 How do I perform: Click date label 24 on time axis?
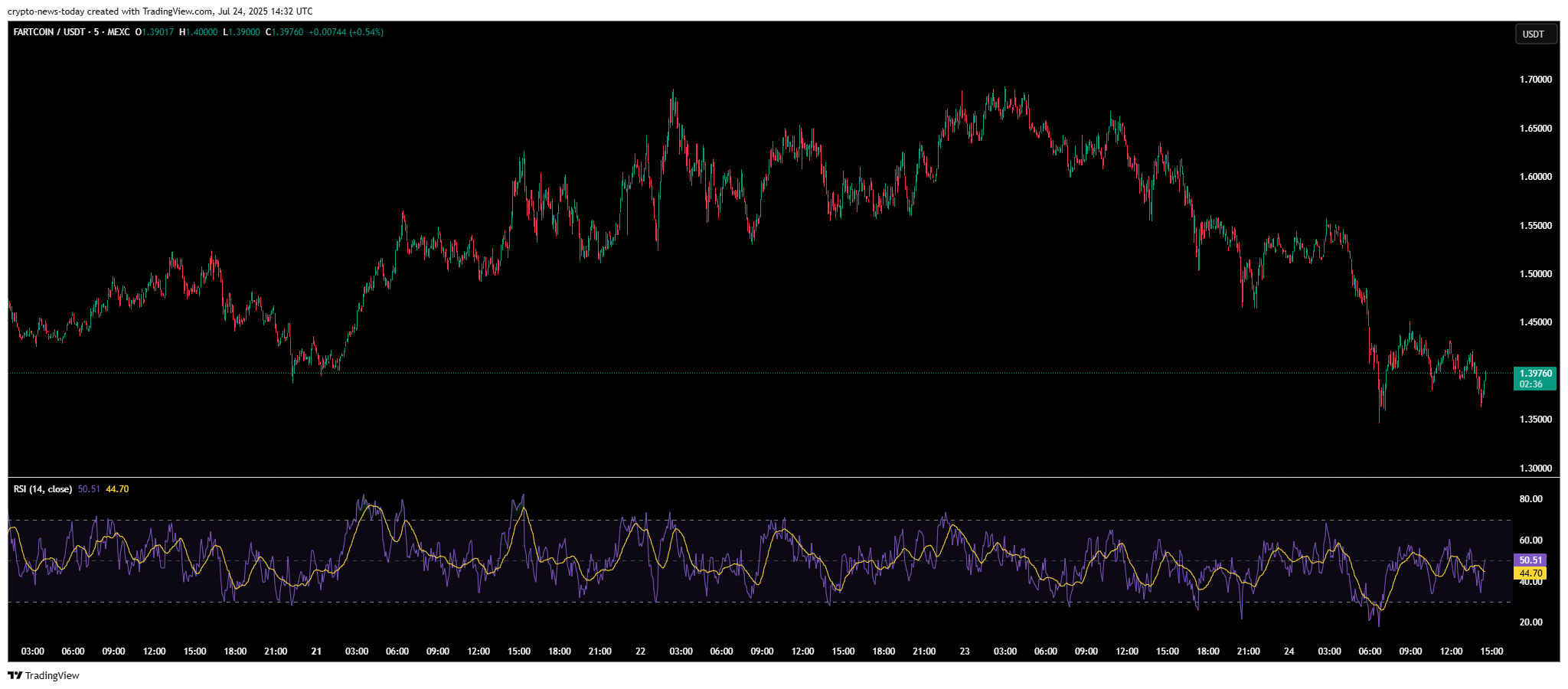click(x=1289, y=651)
